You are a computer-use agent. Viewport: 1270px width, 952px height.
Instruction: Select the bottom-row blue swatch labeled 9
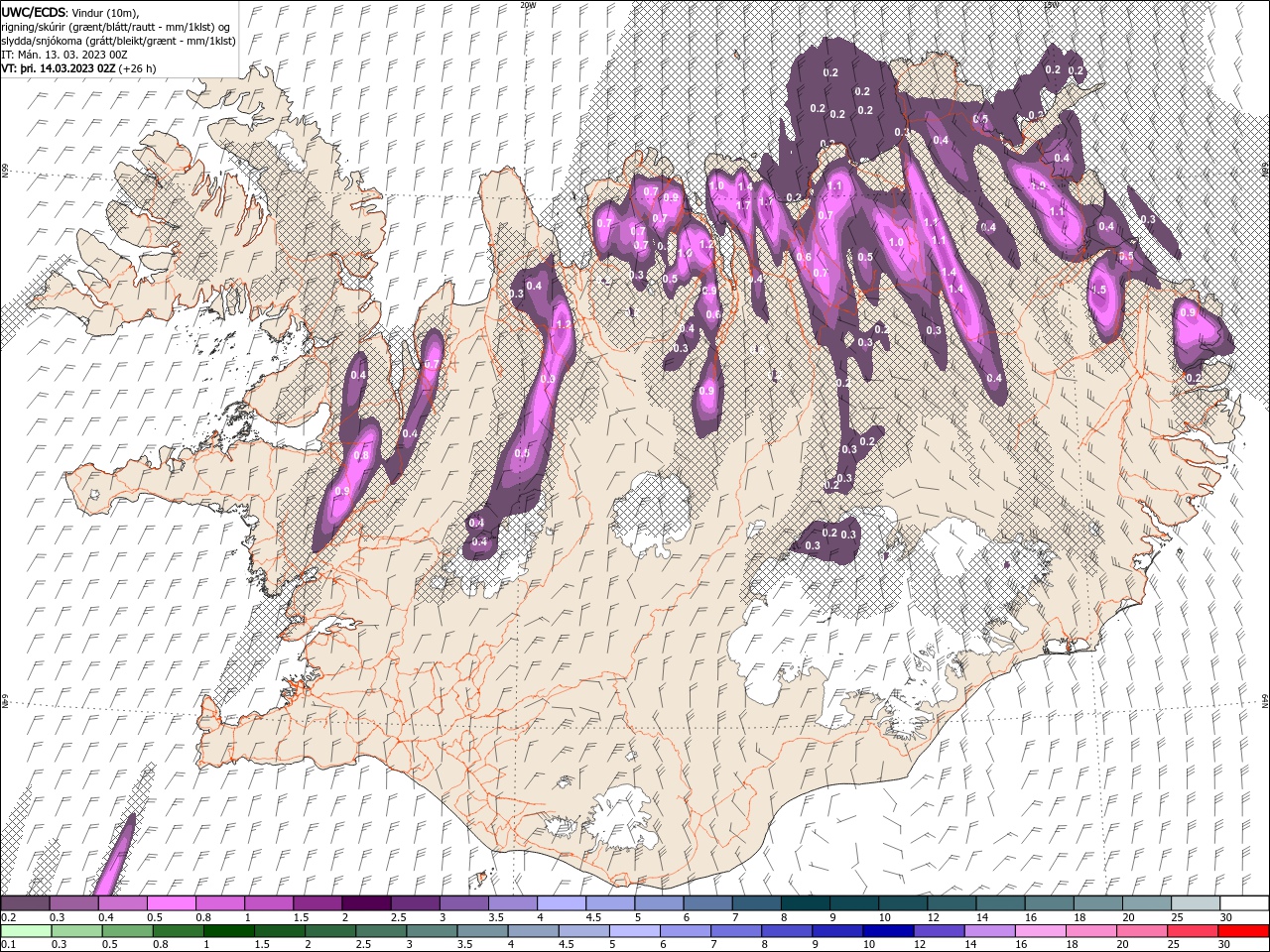tap(837, 931)
